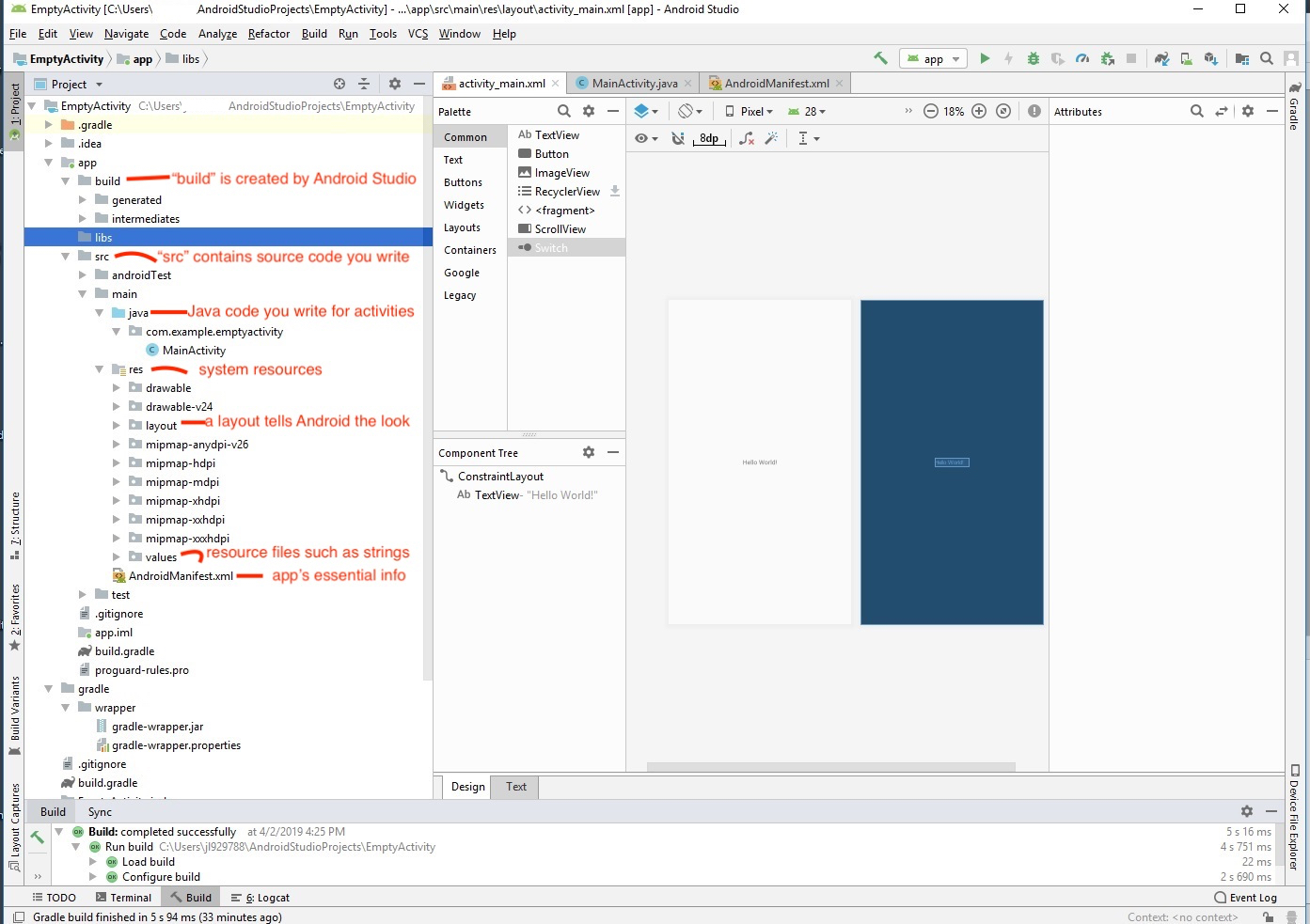Toggle autoconnect magnet icon
Viewport: 1310px width, 924px height.
point(678,138)
